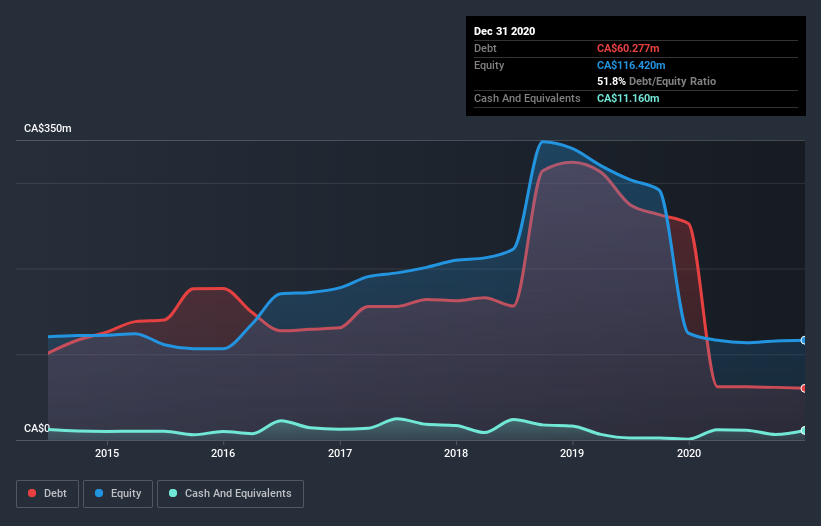Screen dimensions: 821x526
Task: Click the Dec 31 2020 tooltip date
Action: point(504,31)
